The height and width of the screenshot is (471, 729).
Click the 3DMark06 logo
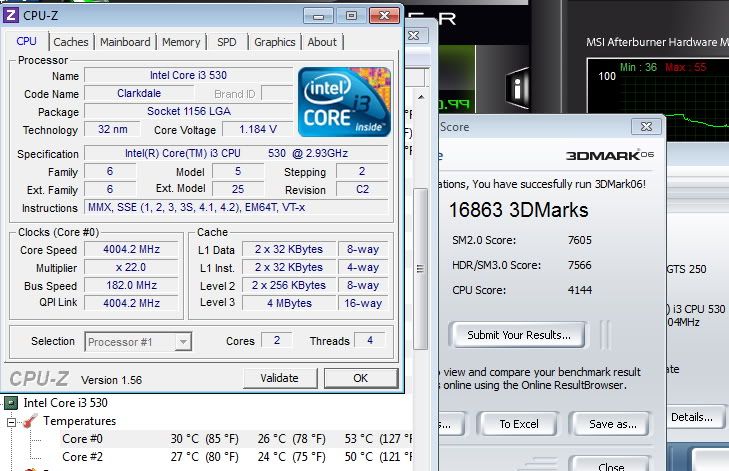610,155
